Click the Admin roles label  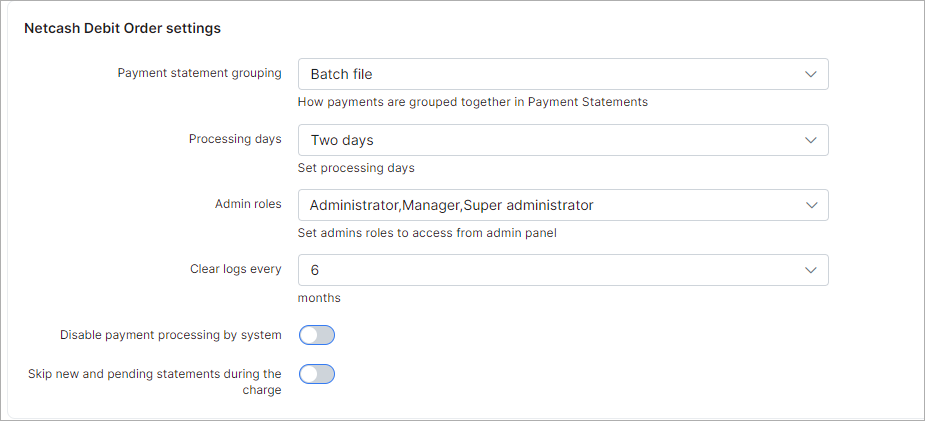pyautogui.click(x=248, y=204)
